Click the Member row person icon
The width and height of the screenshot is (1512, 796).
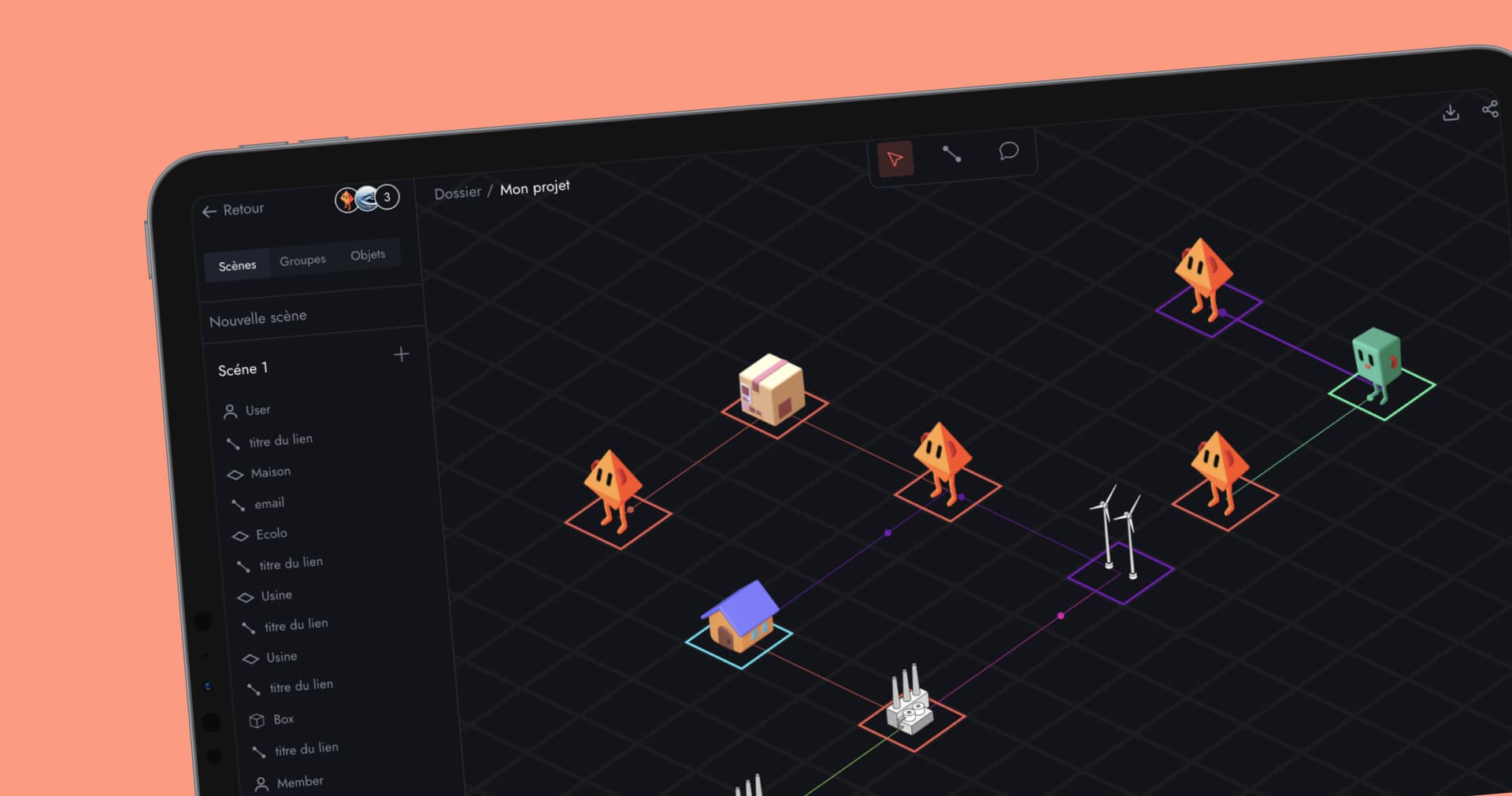click(x=261, y=784)
